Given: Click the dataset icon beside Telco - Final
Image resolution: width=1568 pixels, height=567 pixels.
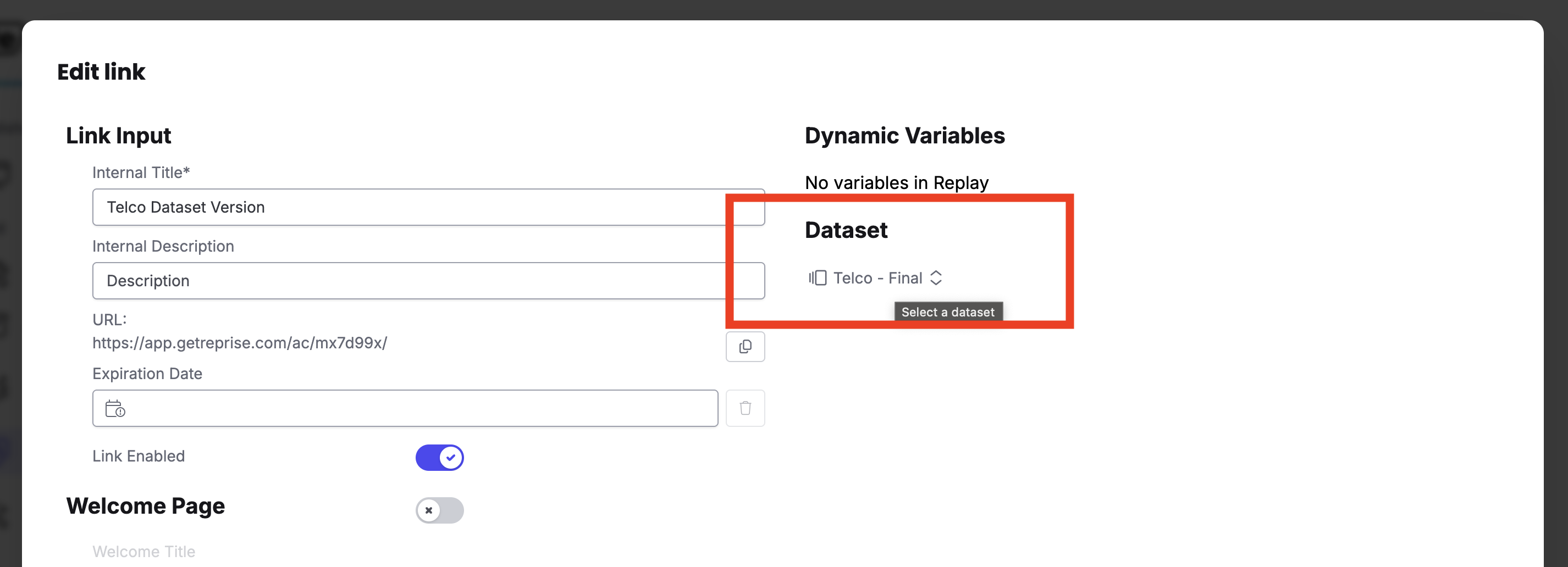Looking at the screenshot, I should point(817,278).
